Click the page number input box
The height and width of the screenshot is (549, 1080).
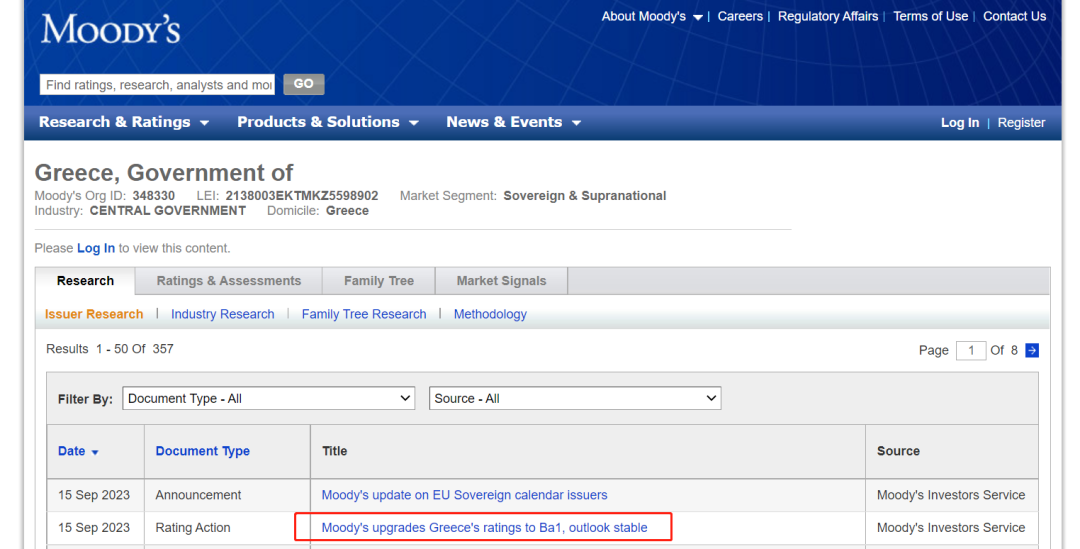click(970, 351)
